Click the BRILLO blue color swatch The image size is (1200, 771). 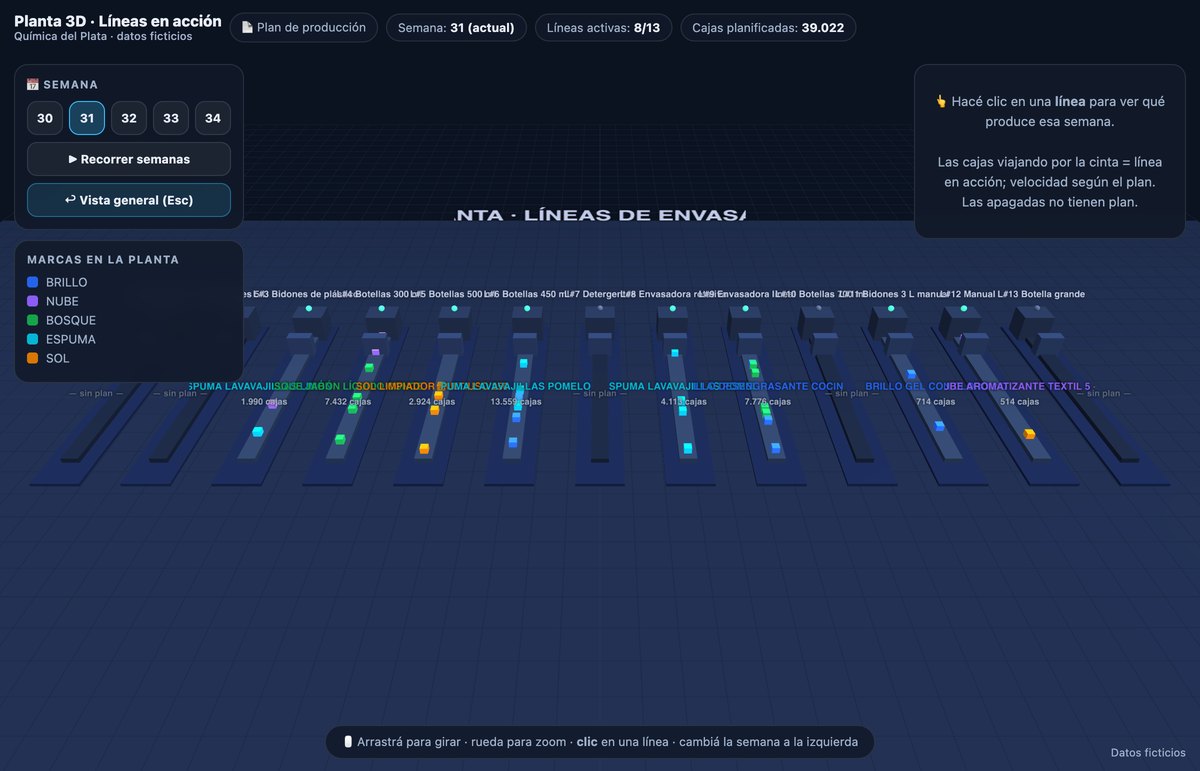point(32,283)
